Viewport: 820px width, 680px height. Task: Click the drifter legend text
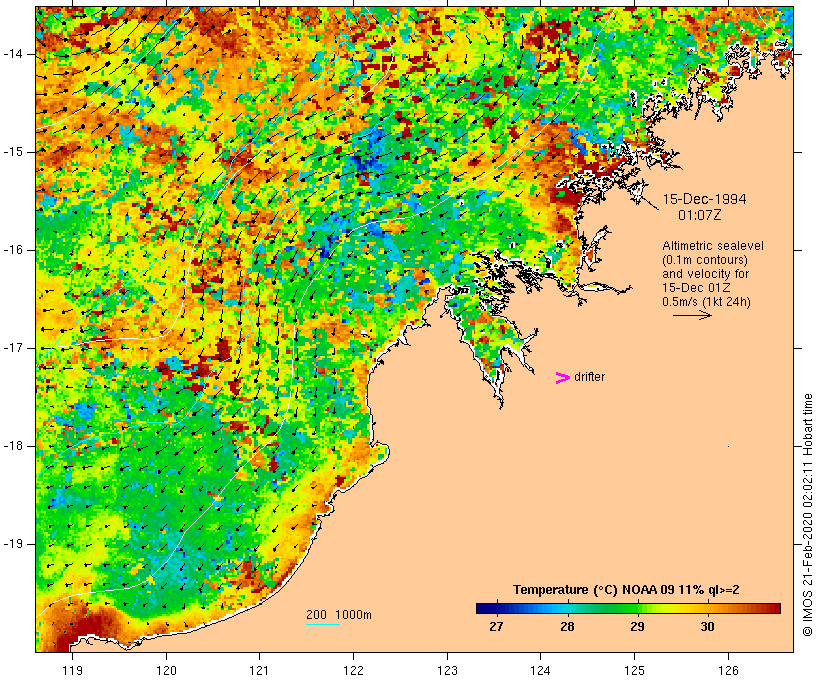pyautogui.click(x=589, y=377)
